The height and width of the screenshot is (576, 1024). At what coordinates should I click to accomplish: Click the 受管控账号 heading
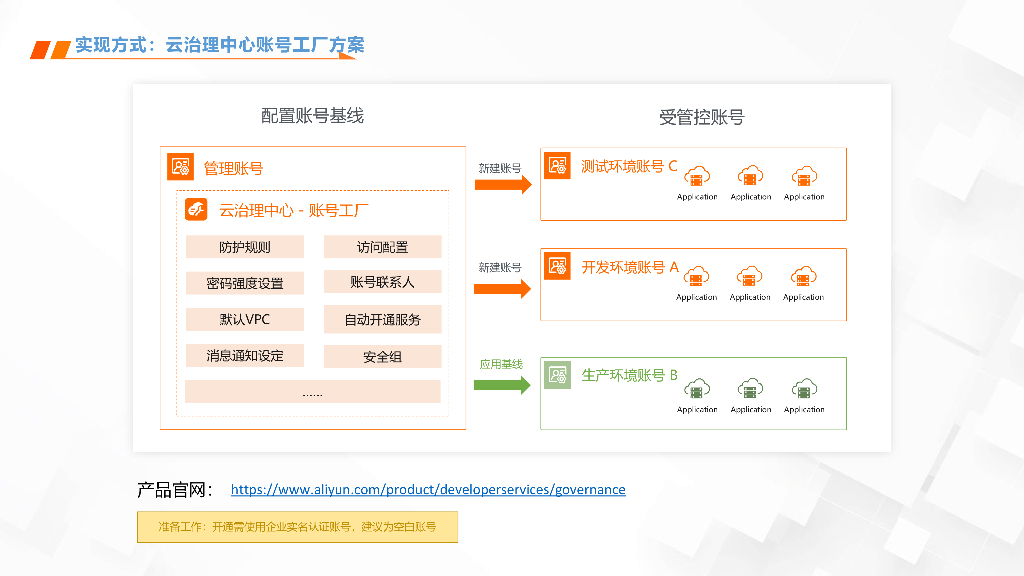[x=701, y=117]
